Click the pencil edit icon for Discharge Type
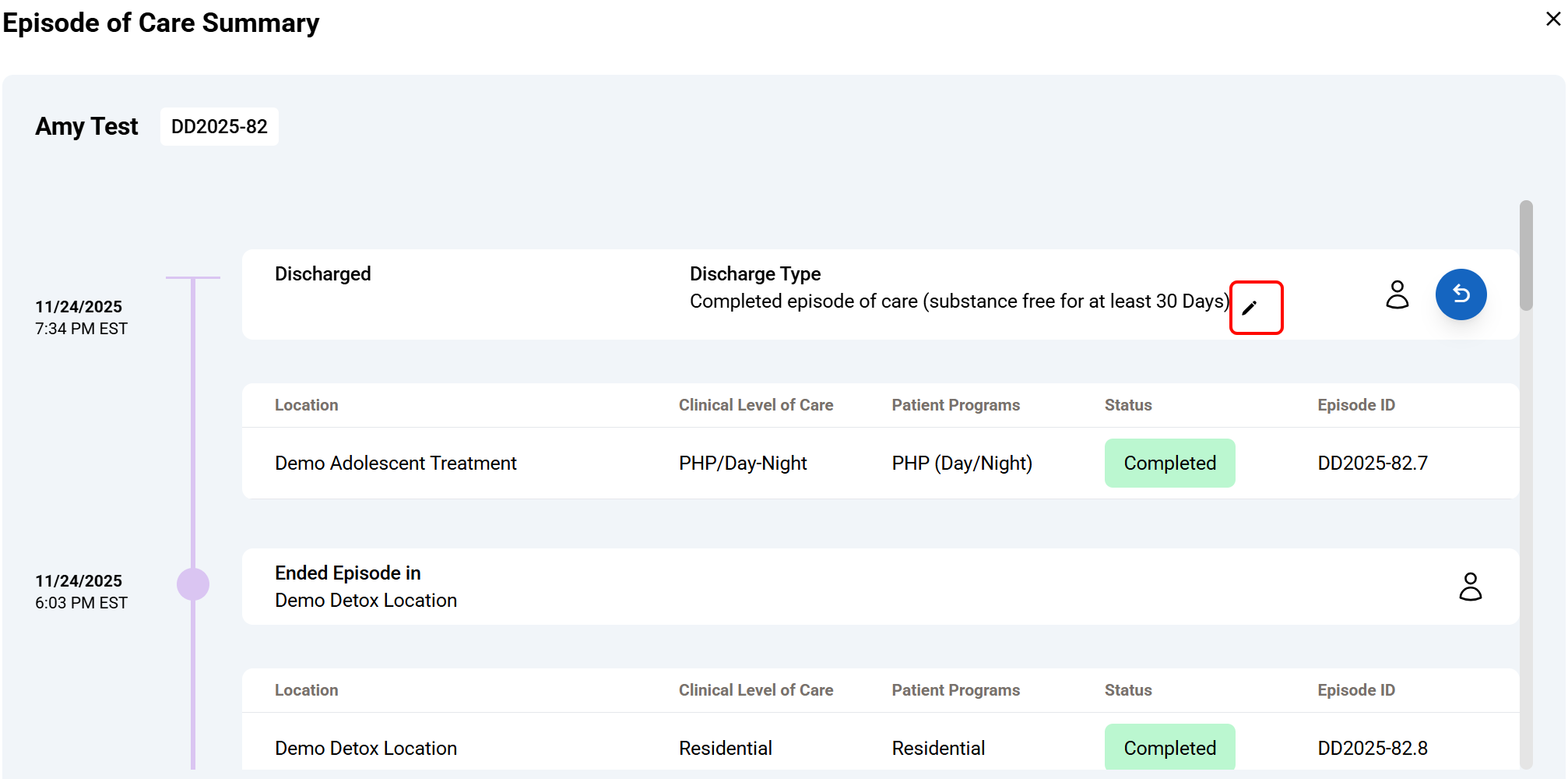Screen dimensions: 1568x779 pyautogui.click(x=1250, y=308)
